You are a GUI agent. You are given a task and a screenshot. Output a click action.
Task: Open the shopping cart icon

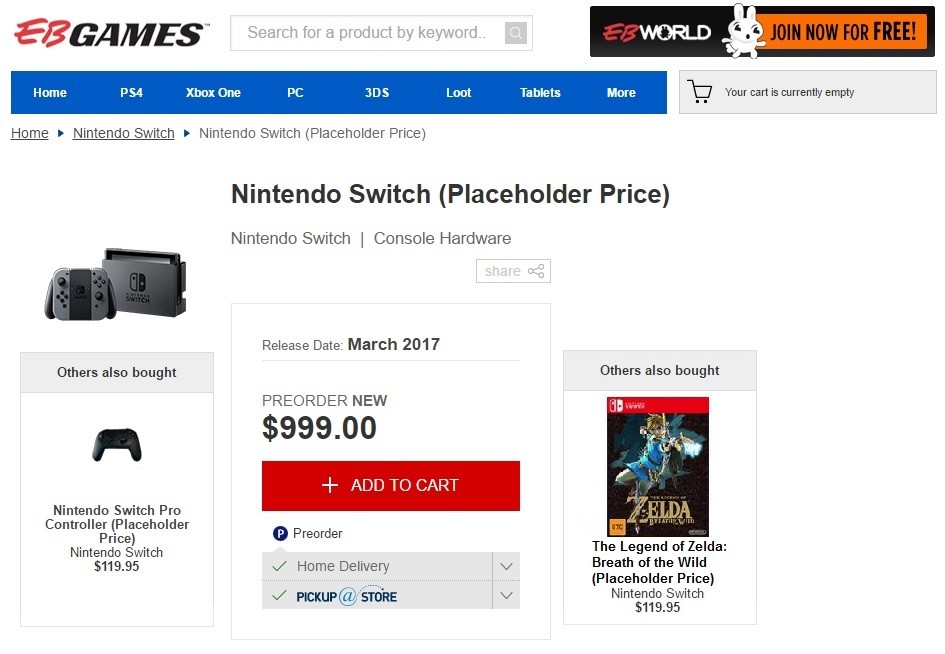coord(700,92)
